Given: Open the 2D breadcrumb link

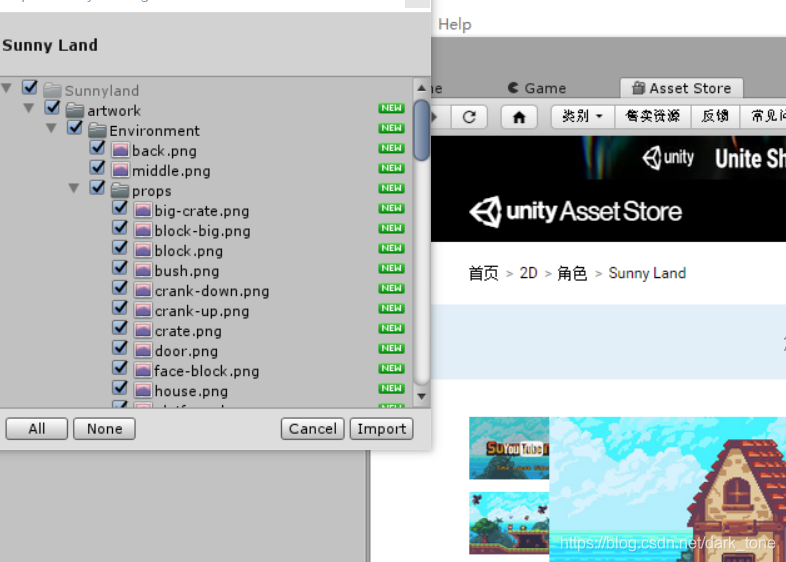Looking at the screenshot, I should pyautogui.click(x=528, y=273).
